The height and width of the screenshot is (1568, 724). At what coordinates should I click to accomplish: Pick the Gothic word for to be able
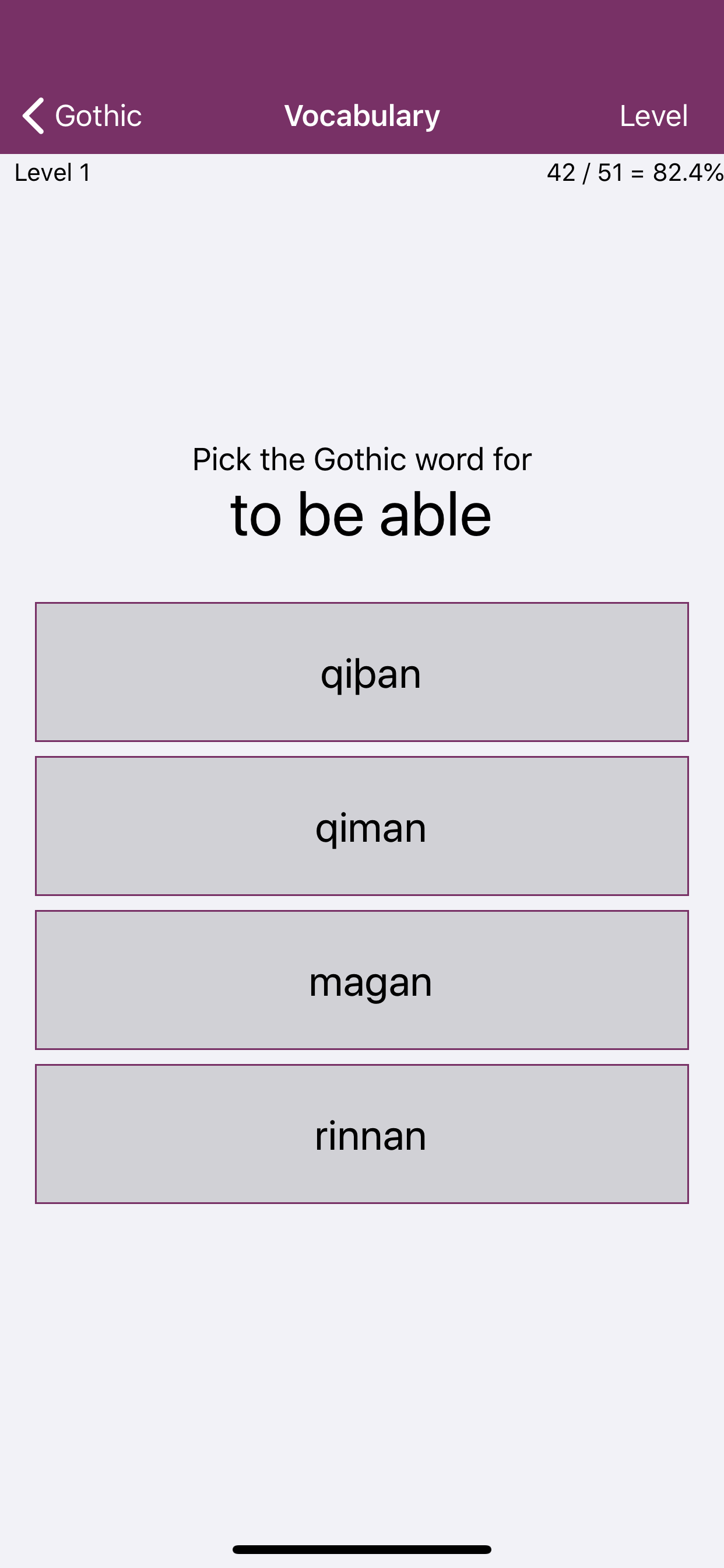click(x=361, y=979)
